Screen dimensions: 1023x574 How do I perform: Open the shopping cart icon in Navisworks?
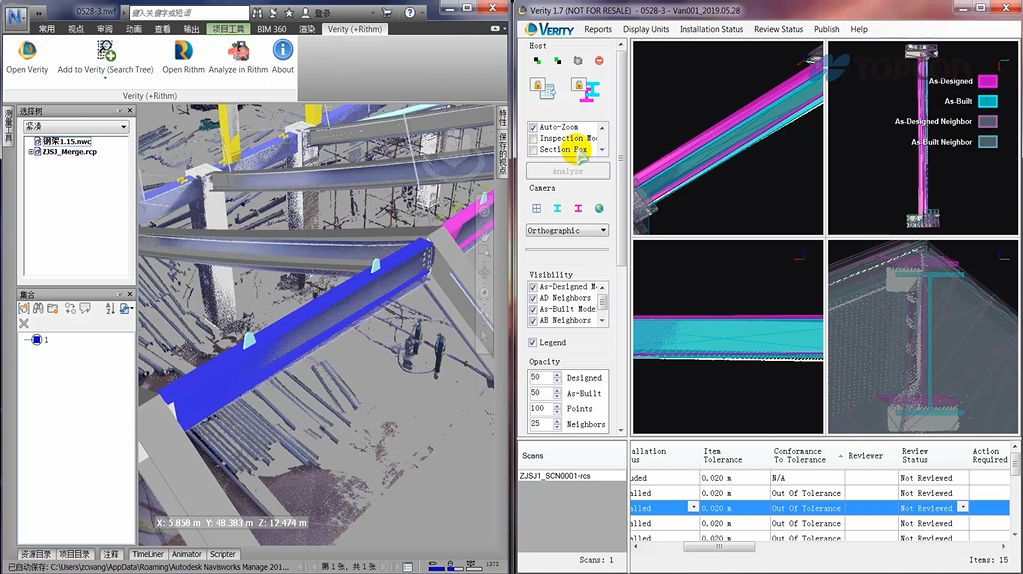point(387,12)
